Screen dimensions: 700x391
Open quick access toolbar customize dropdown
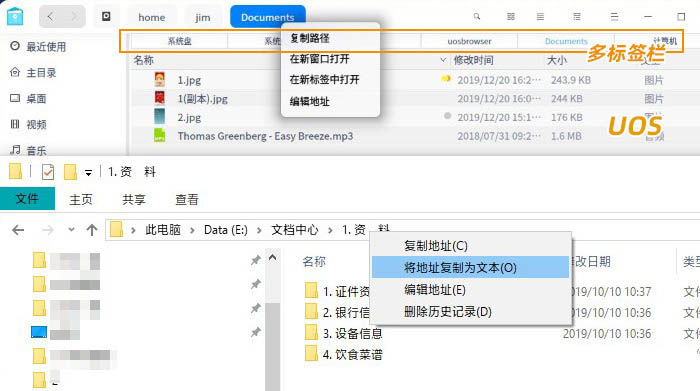(x=88, y=173)
